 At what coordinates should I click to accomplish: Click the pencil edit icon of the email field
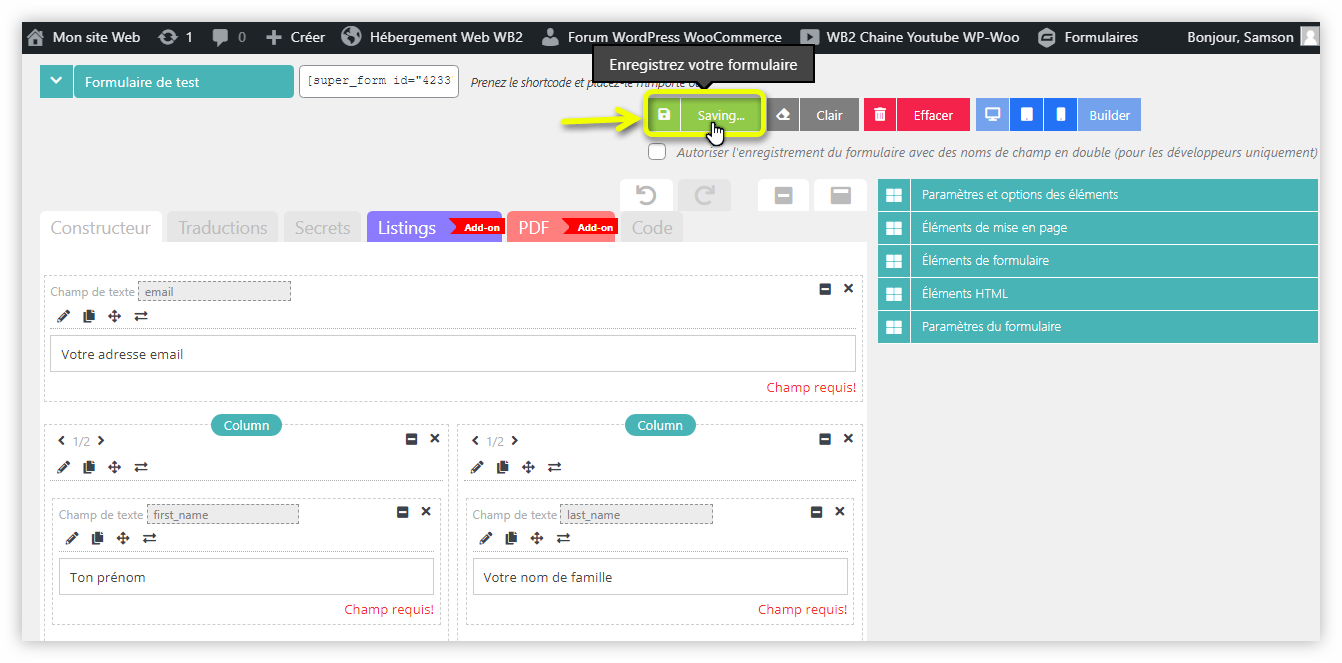click(64, 316)
